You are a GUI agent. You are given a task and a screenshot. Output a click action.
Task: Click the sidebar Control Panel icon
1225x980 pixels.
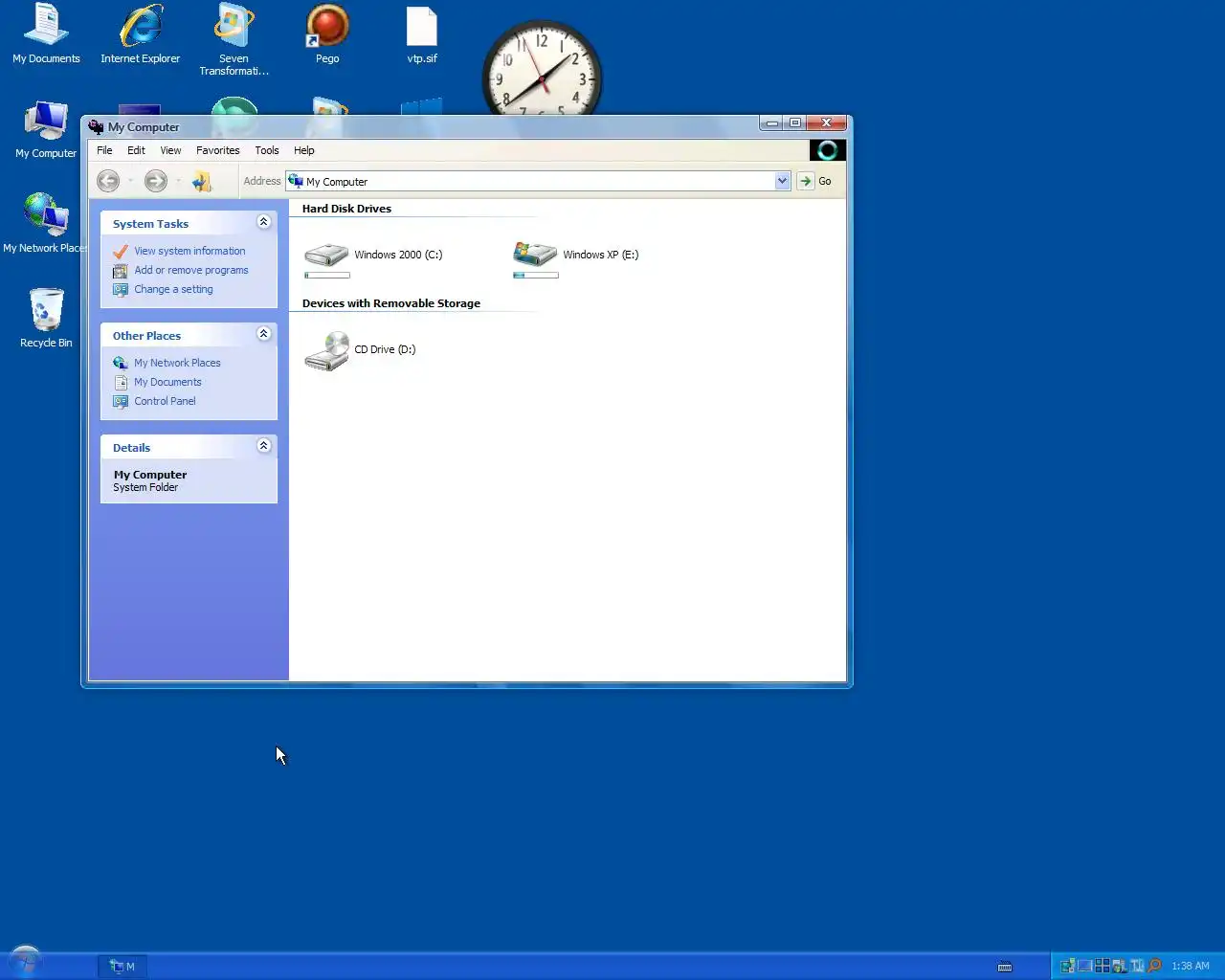click(121, 402)
